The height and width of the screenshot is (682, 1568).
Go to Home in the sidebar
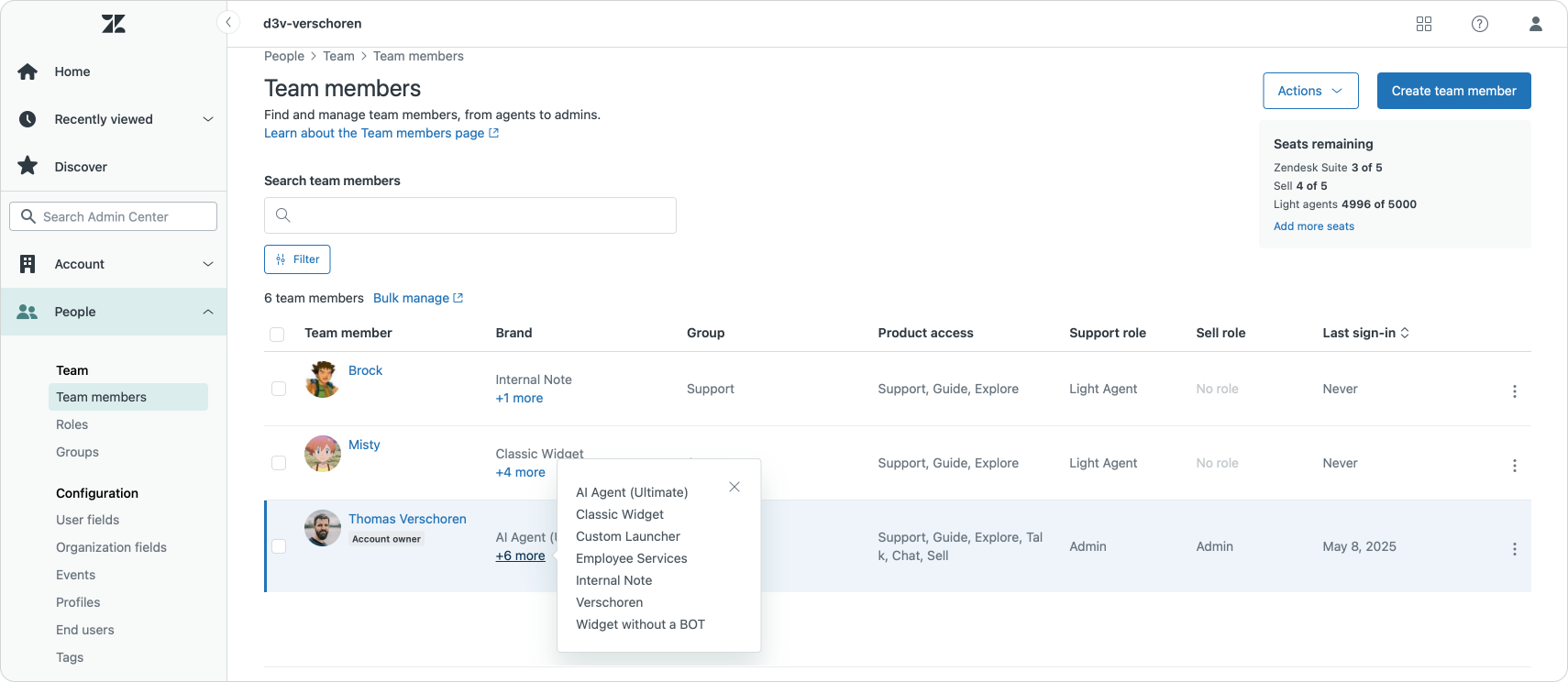(114, 71)
